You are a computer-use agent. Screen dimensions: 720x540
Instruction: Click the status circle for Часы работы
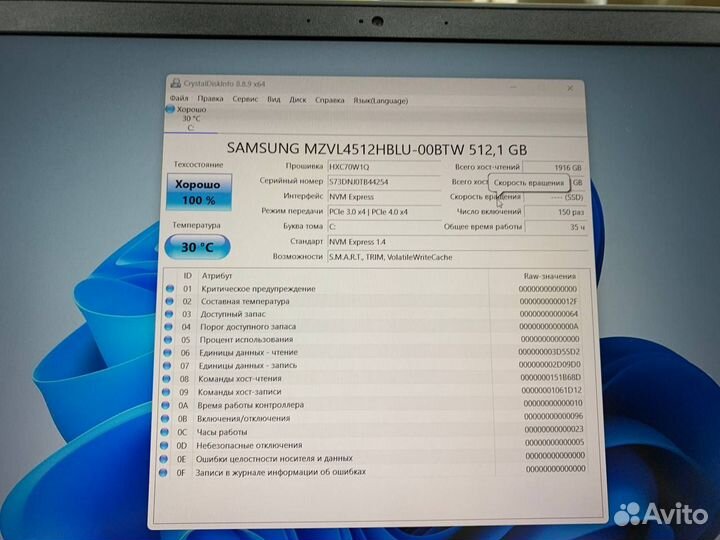tap(168, 431)
